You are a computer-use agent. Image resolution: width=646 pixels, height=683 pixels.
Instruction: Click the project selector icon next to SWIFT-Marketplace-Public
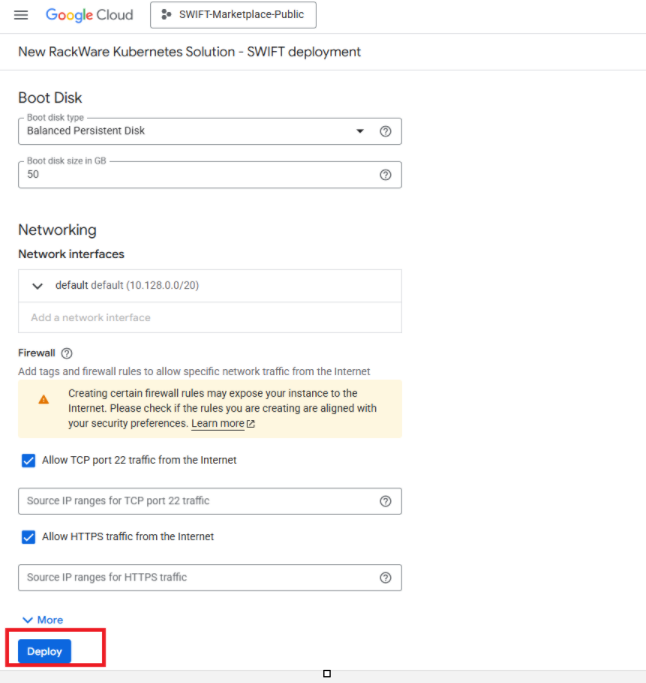(166, 14)
